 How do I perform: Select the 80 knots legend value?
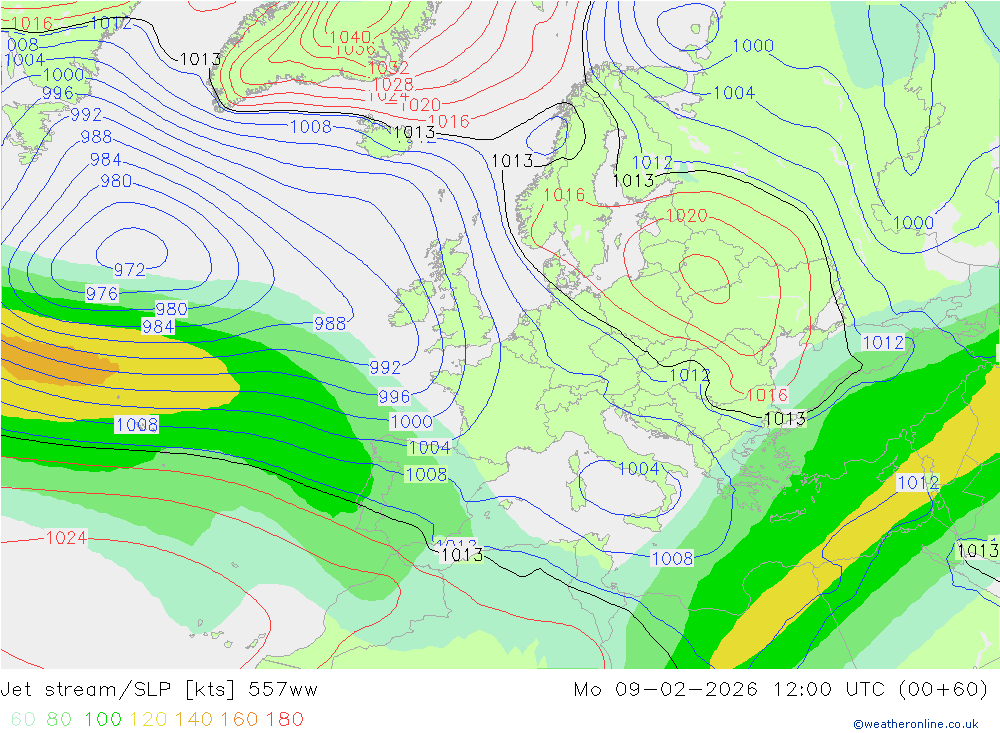[59, 719]
